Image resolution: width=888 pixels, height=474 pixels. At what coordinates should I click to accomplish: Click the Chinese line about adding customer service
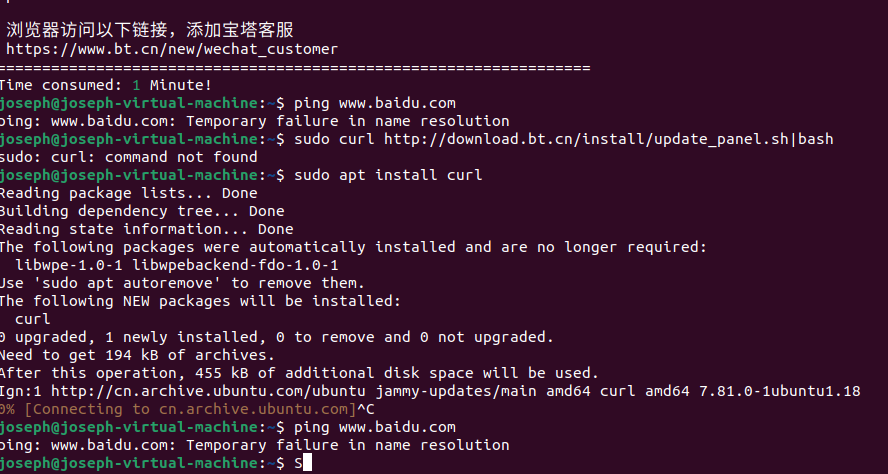click(x=150, y=30)
